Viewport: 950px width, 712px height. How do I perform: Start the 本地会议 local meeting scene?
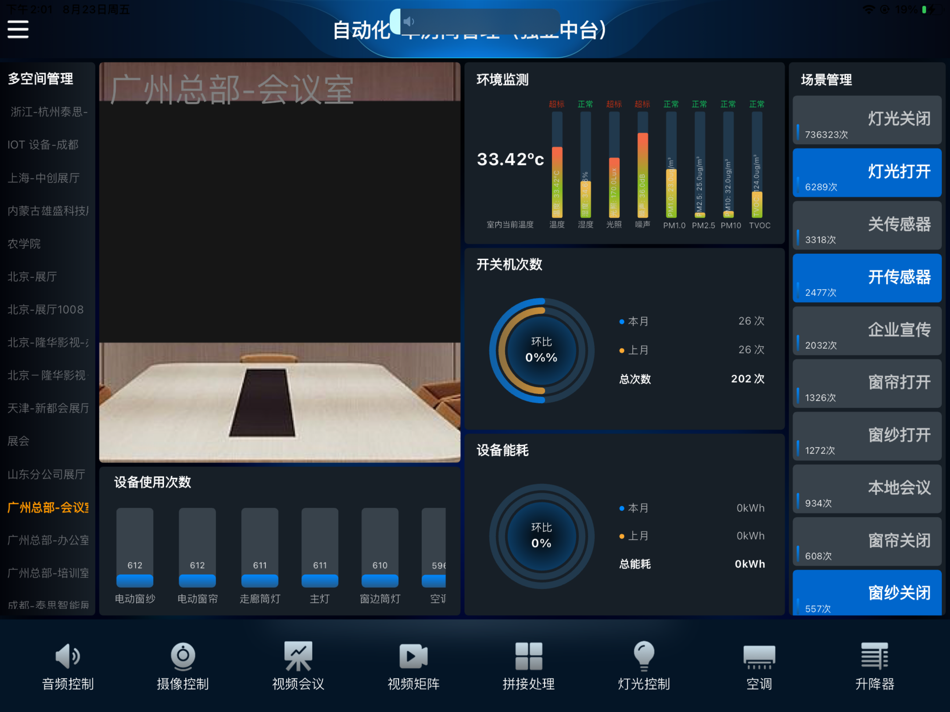866,488
